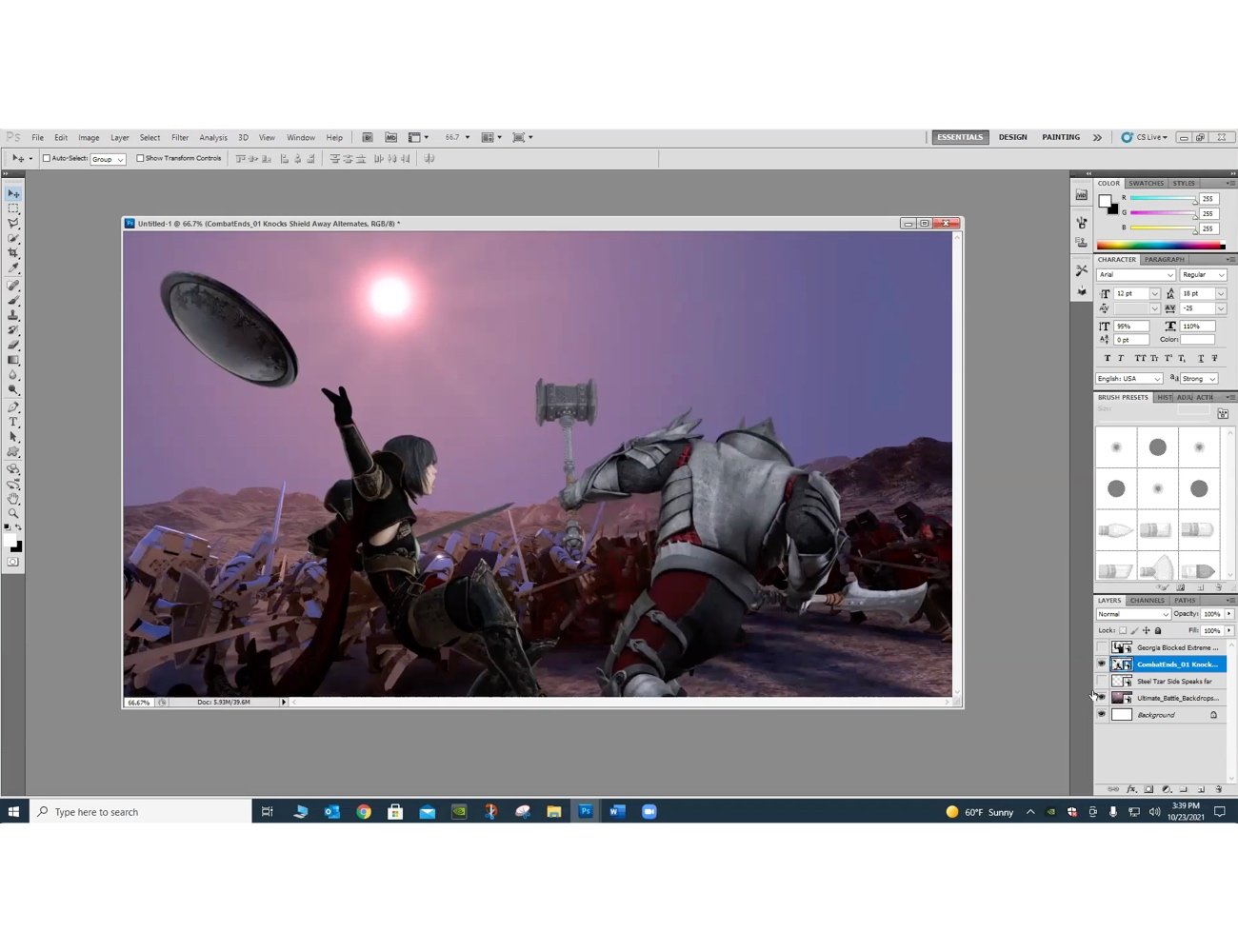
Task: Switch to the Painting workspace
Action: [1061, 137]
